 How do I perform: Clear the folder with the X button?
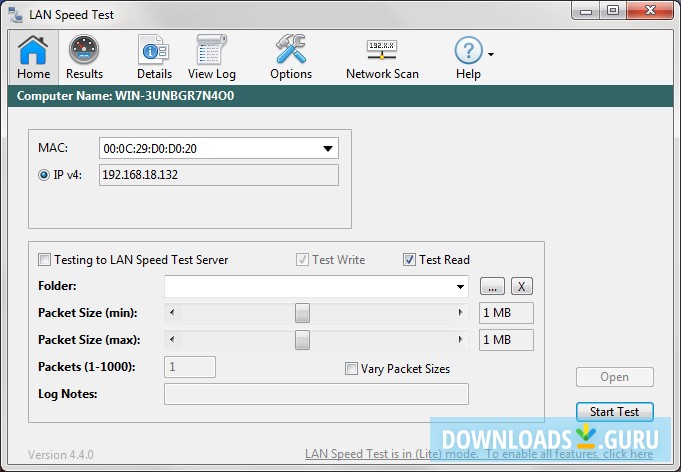[x=522, y=286]
